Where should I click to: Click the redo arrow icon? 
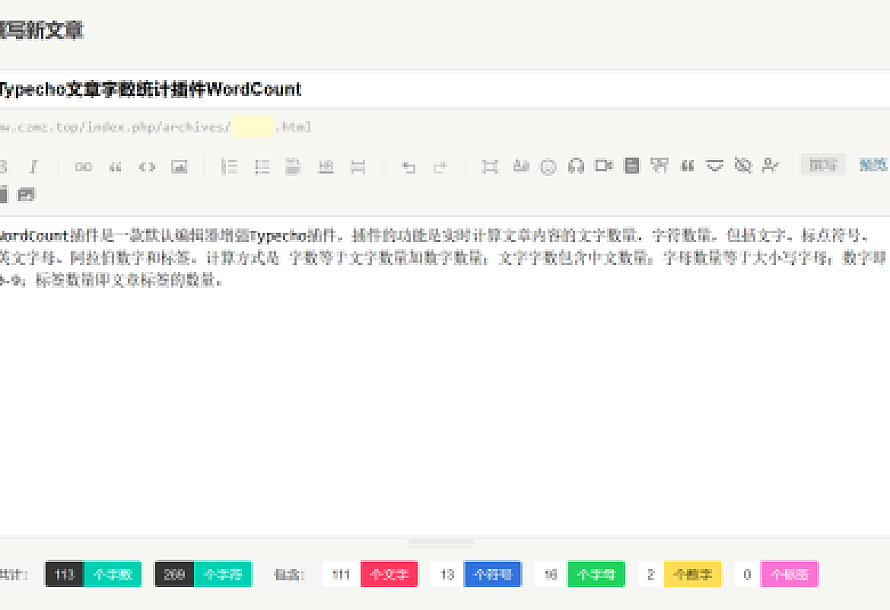tap(440, 167)
